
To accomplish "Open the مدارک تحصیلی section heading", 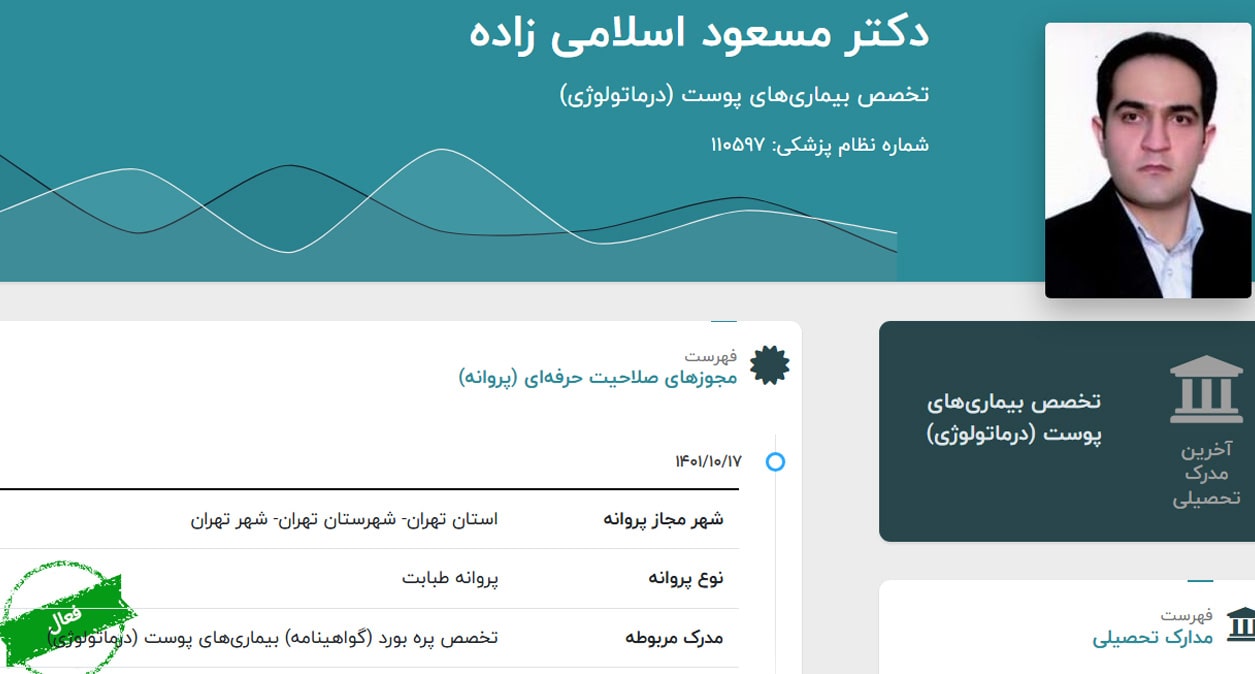I will [1152, 636].
